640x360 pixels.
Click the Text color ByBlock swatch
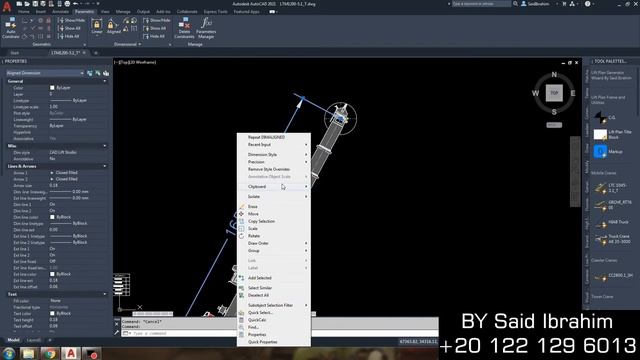[52, 313]
